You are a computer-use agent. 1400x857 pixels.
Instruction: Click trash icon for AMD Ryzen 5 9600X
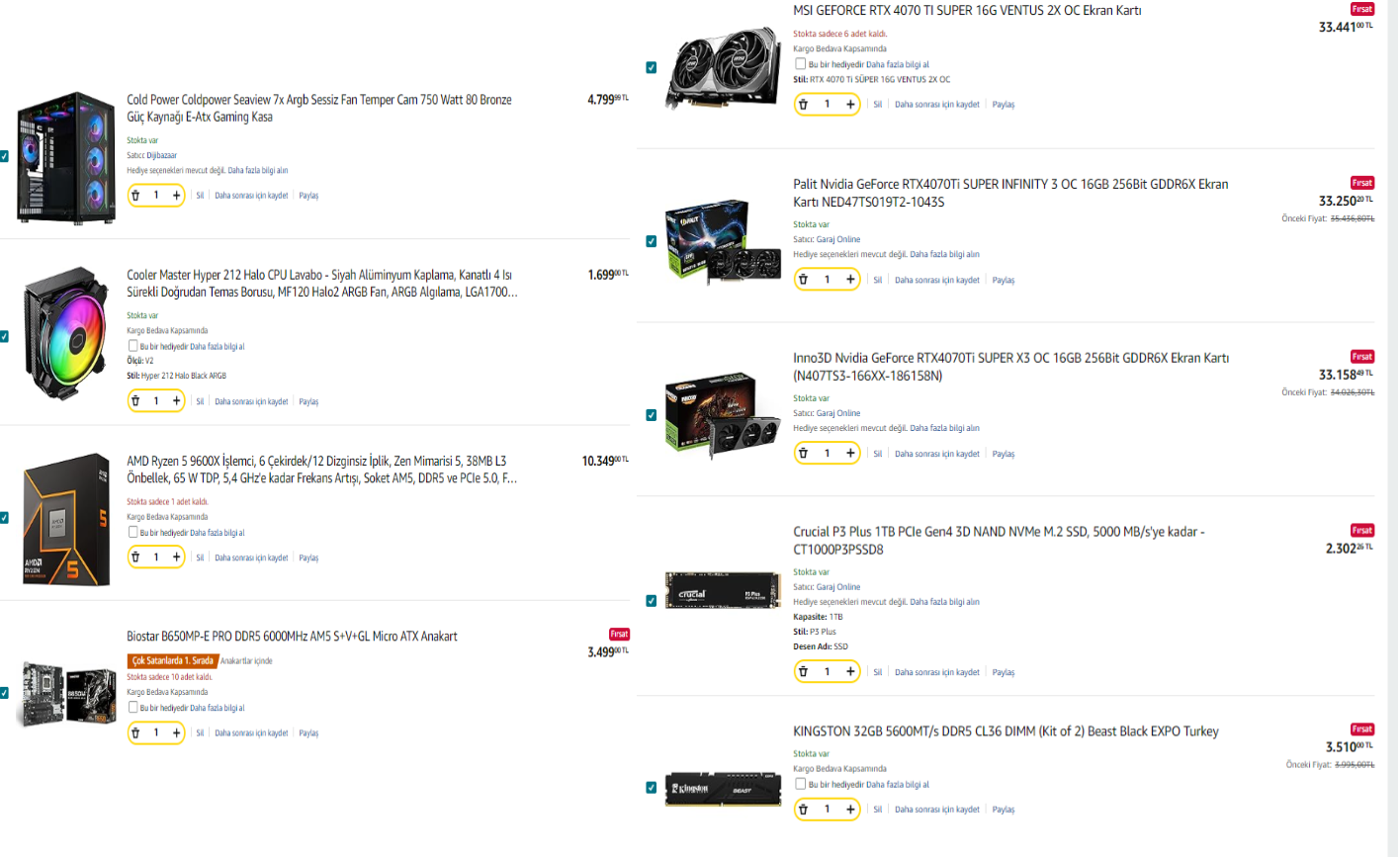tap(136, 557)
